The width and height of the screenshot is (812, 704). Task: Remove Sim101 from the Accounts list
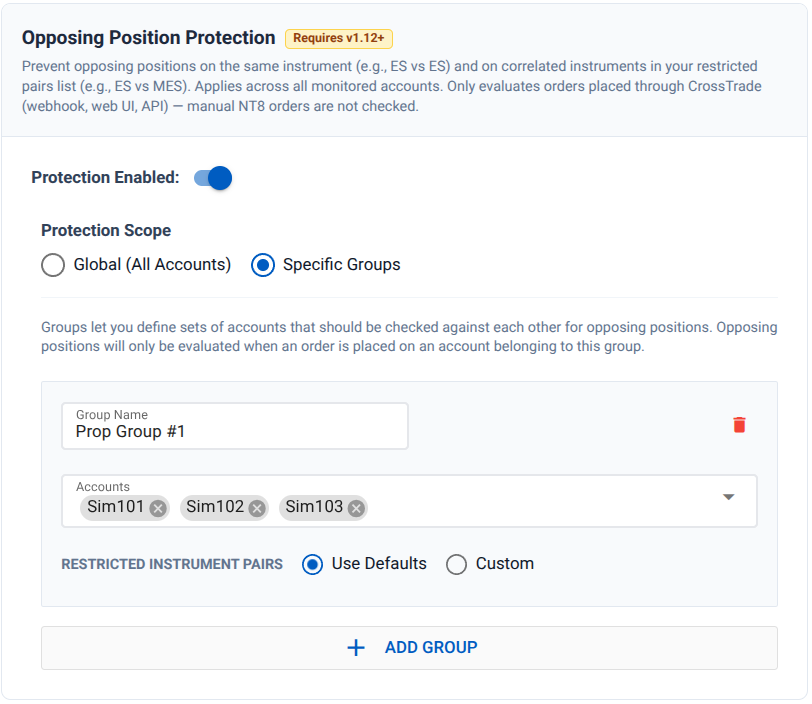click(x=157, y=508)
